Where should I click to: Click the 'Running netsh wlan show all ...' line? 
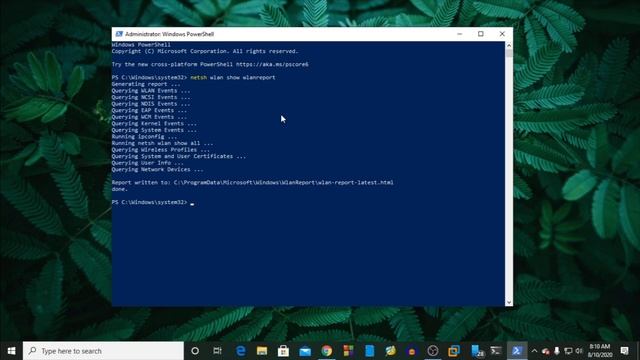pyautogui.click(x=162, y=143)
